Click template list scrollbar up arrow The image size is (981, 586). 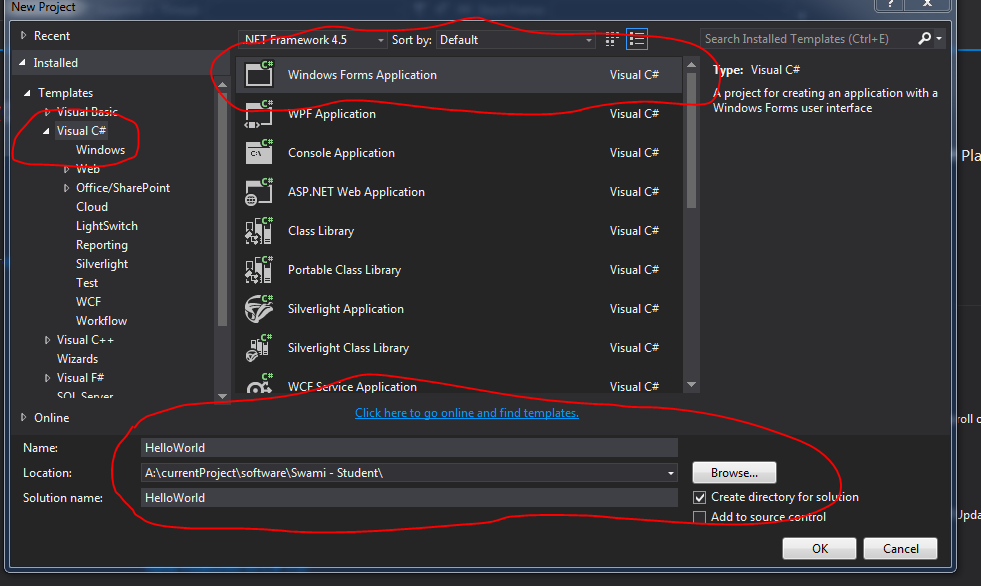(691, 64)
